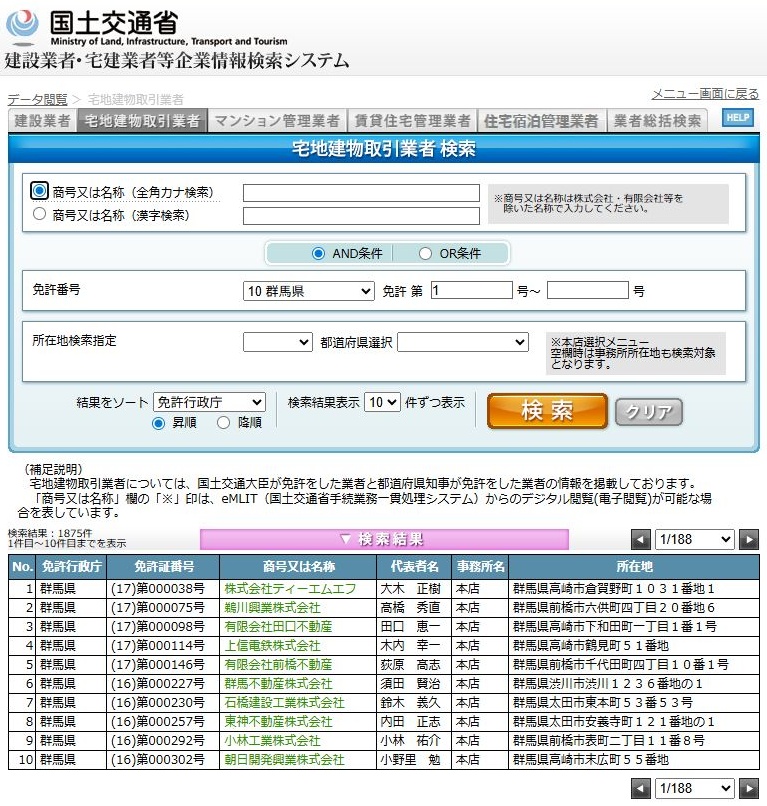
Task: Click the license number start input field
Action: pos(471,291)
